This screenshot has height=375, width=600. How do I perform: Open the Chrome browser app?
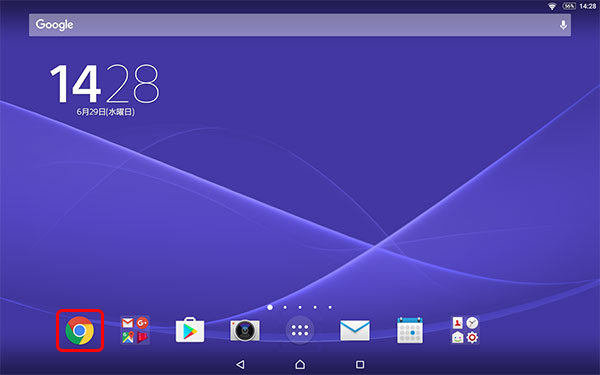pyautogui.click(x=80, y=330)
